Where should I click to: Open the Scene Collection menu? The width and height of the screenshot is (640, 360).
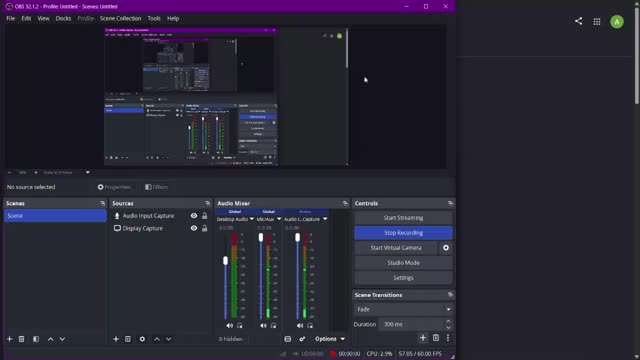[x=120, y=18]
